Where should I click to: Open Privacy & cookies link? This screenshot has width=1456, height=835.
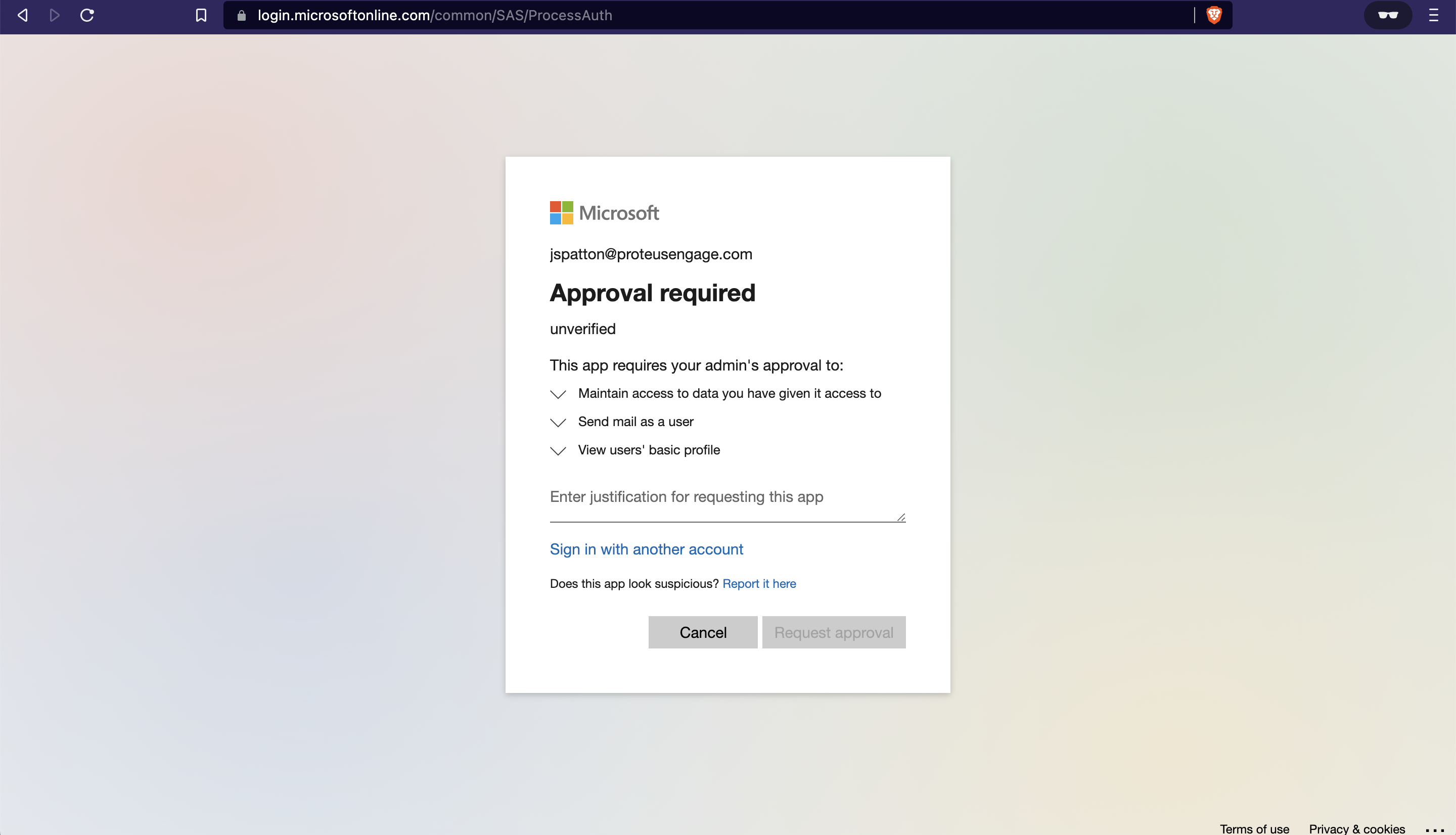(1357, 829)
